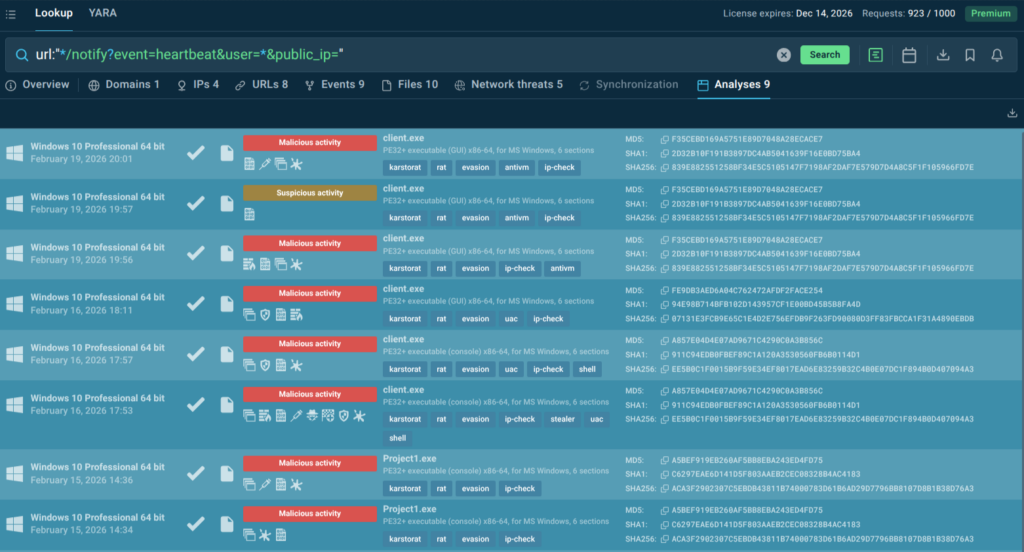Screen dimensions: 1024x552
Task: Click the Premium license badge
Action: (x=989, y=13)
